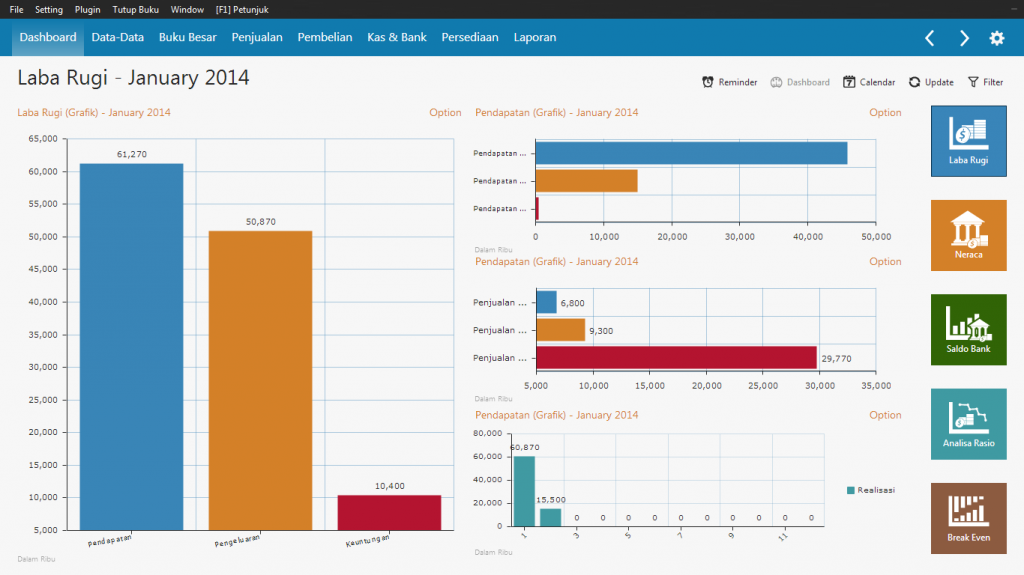The height and width of the screenshot is (575, 1024).
Task: Click the Realisasi legend color swatch
Action: [x=851, y=490]
